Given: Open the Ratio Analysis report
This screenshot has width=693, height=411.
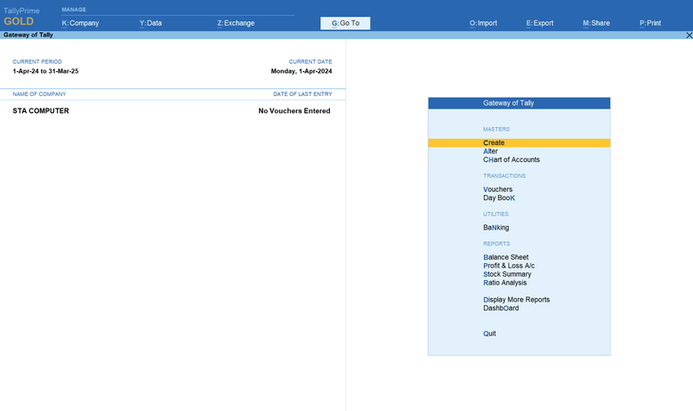Looking at the screenshot, I should click(505, 283).
